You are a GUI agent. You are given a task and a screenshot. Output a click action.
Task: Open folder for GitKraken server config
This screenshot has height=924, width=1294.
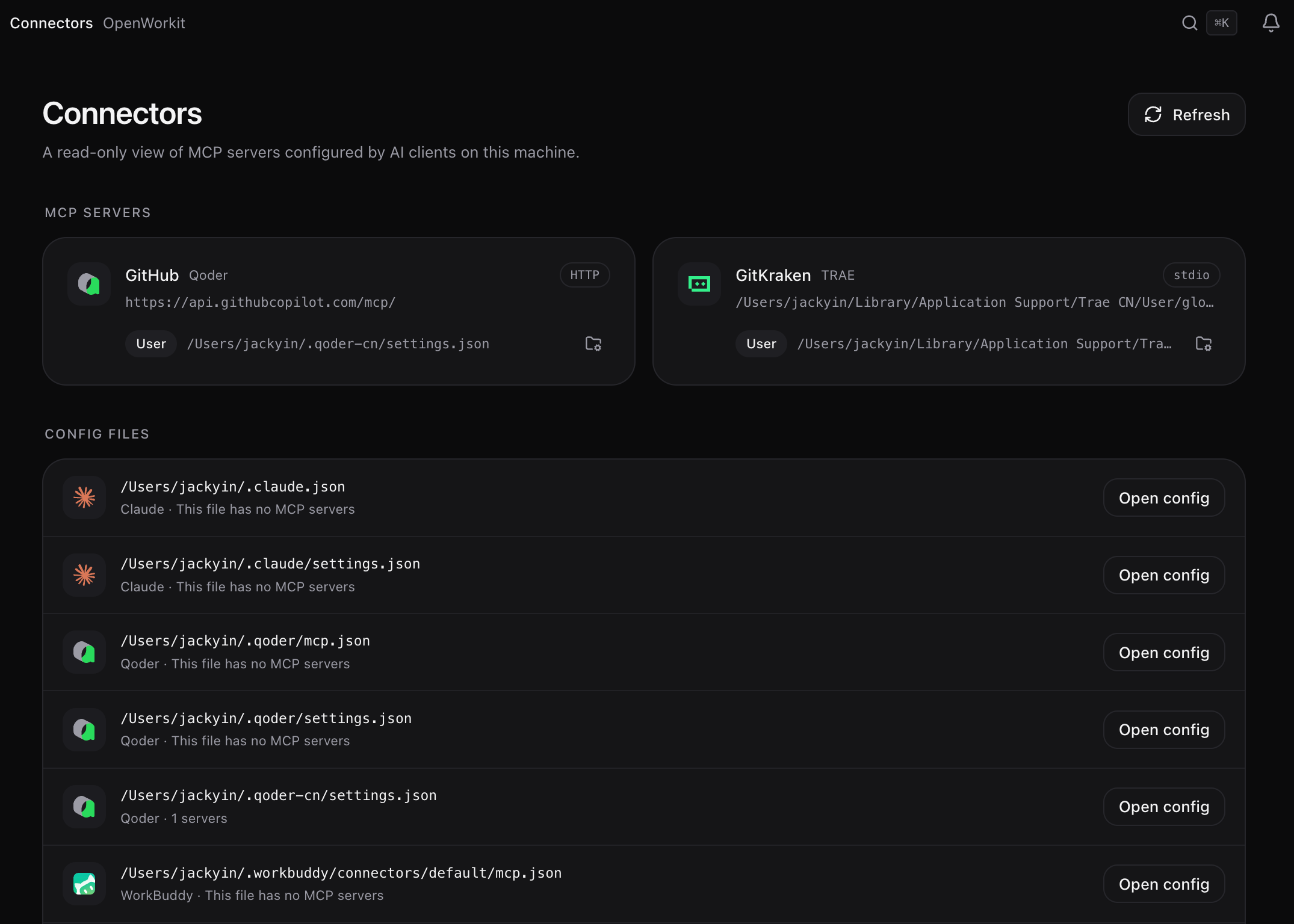pos(1204,343)
